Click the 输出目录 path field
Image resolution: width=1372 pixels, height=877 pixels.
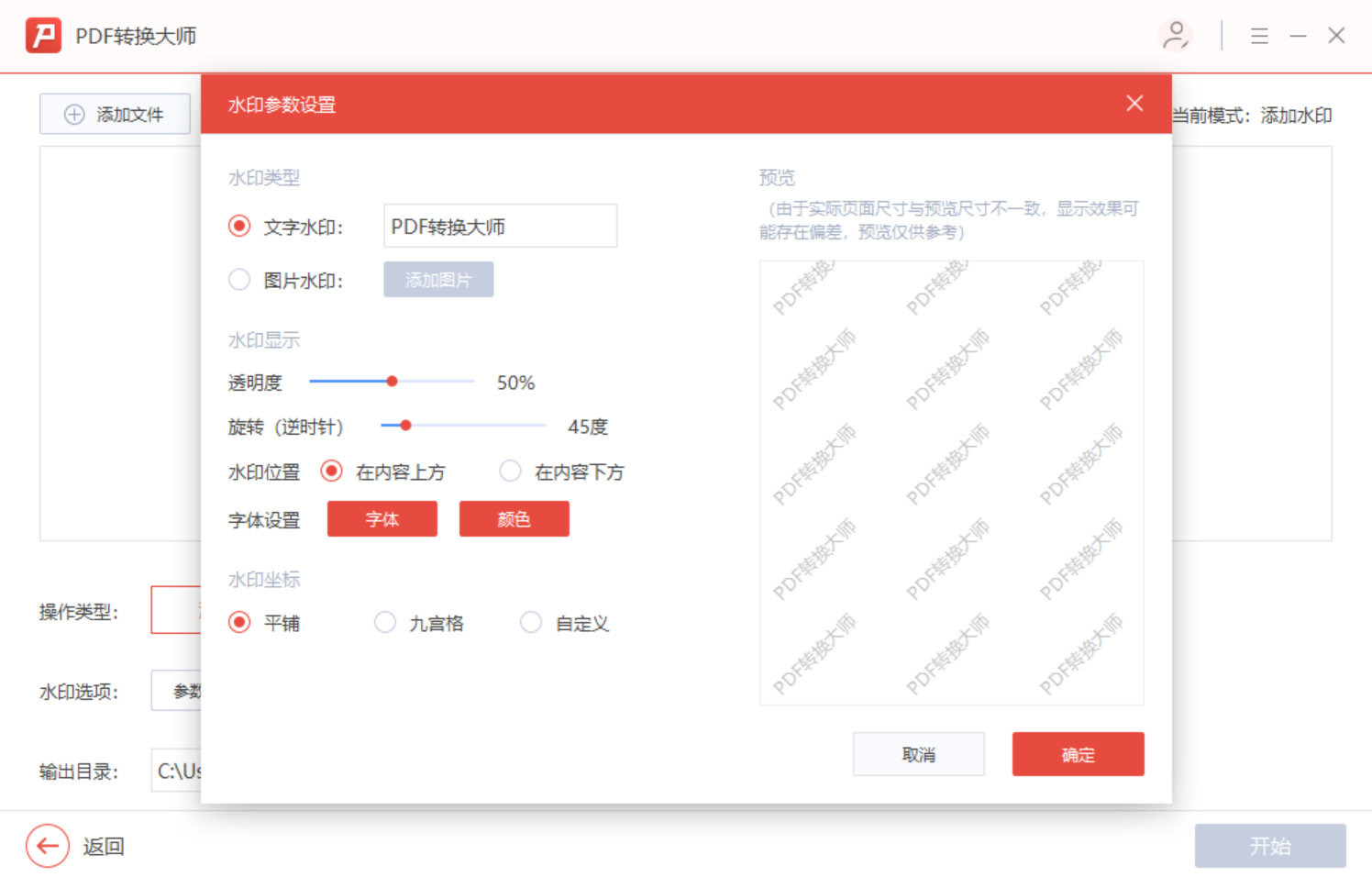tap(177, 771)
